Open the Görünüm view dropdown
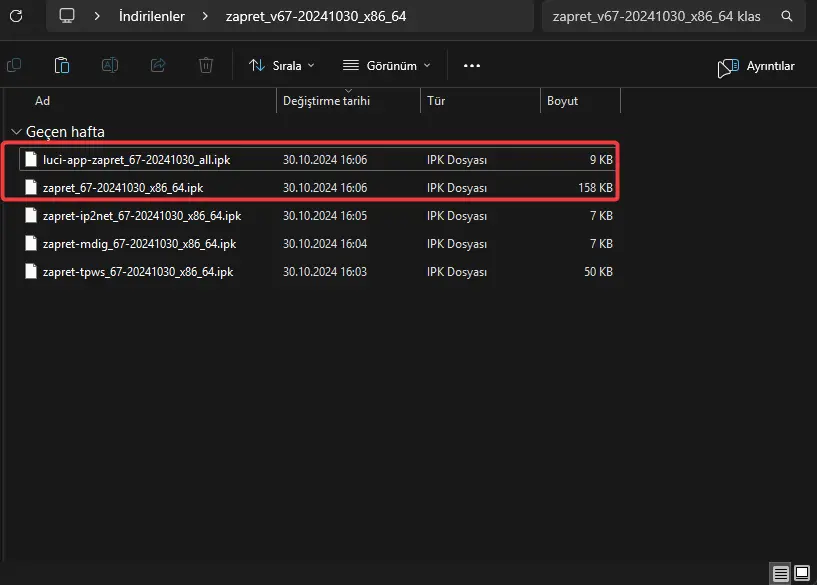Image resolution: width=817 pixels, height=585 pixels. (387, 66)
